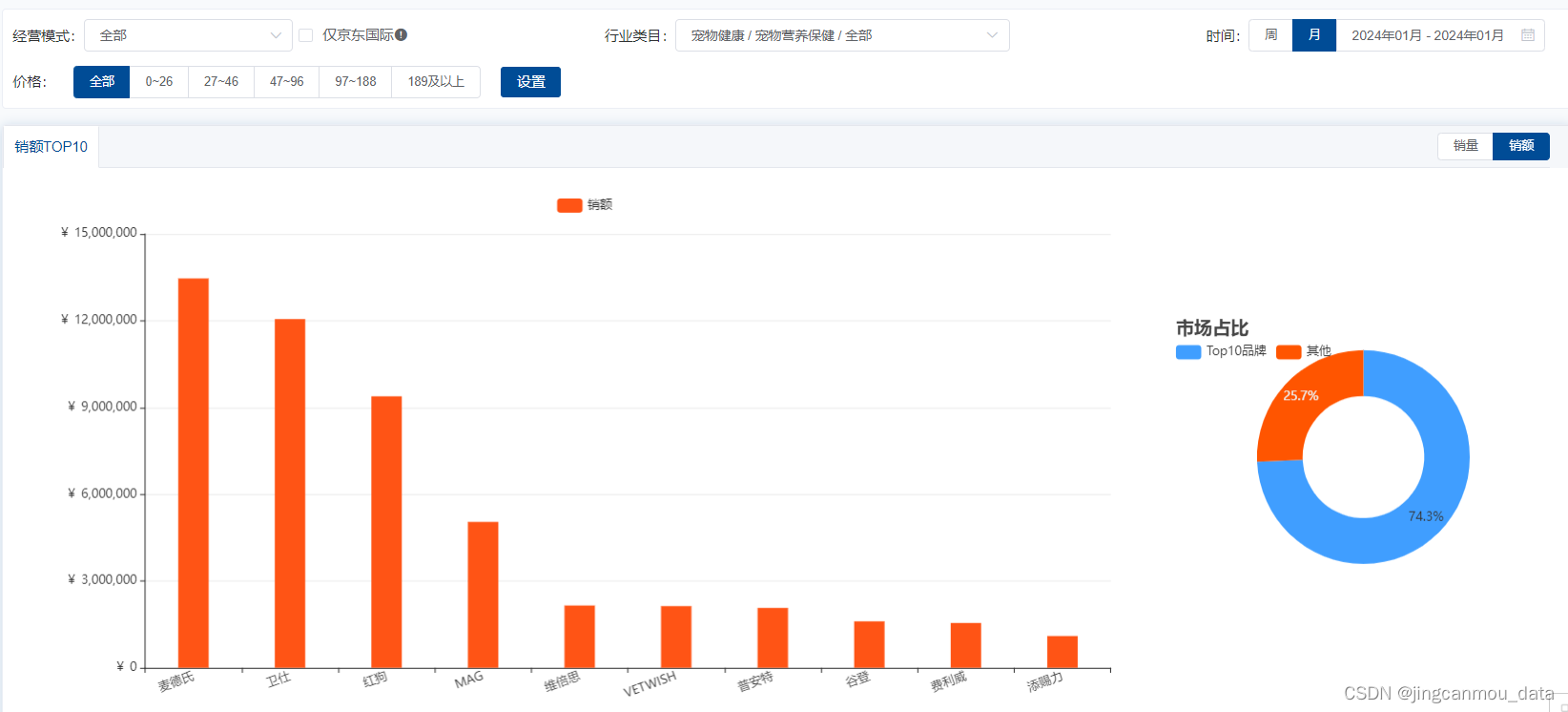Click the 谷登 bar
Viewport: 1568px width, 712px height.
[869, 644]
